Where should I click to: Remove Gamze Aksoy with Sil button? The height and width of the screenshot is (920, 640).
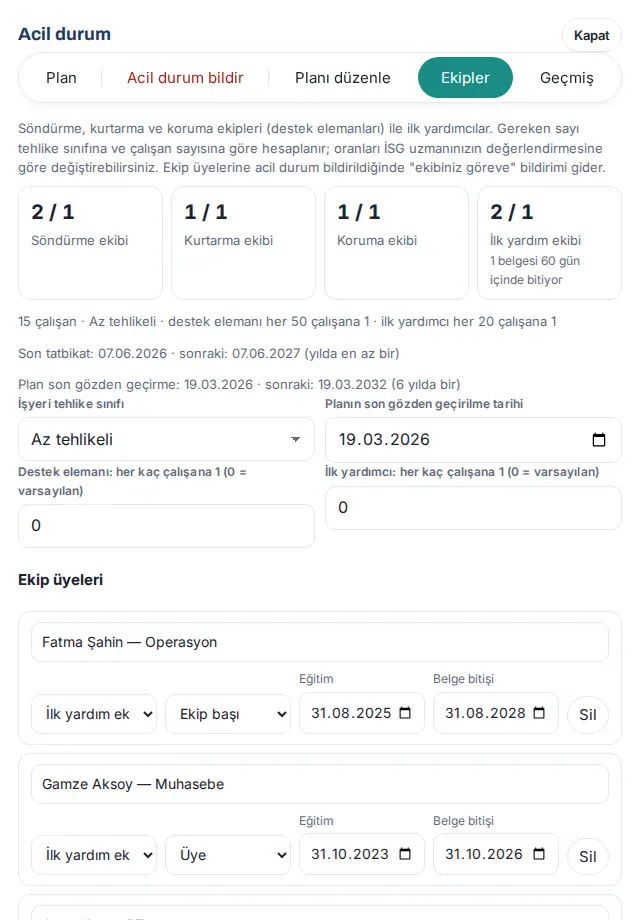pyautogui.click(x=588, y=857)
